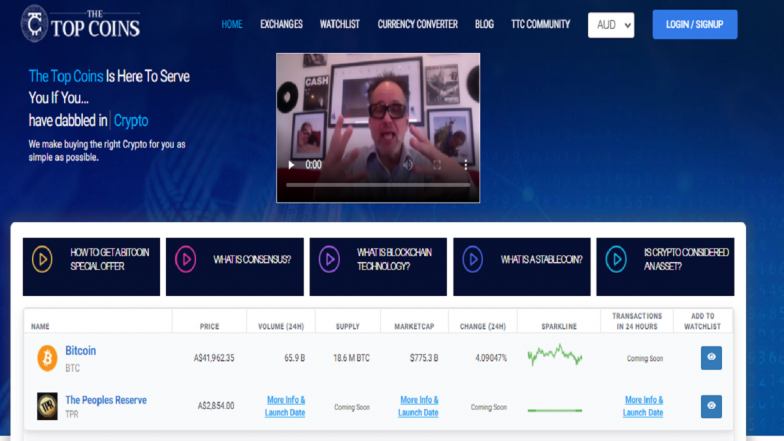The height and width of the screenshot is (441, 784).
Task: Open The Peoples Reserve link
Action: tap(106, 400)
